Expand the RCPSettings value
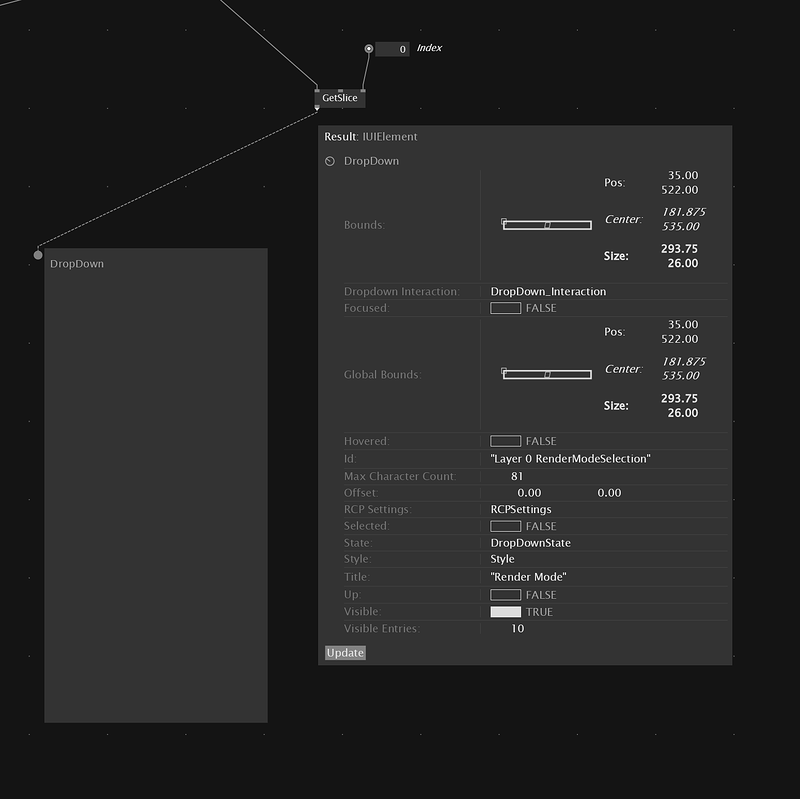 click(x=520, y=509)
